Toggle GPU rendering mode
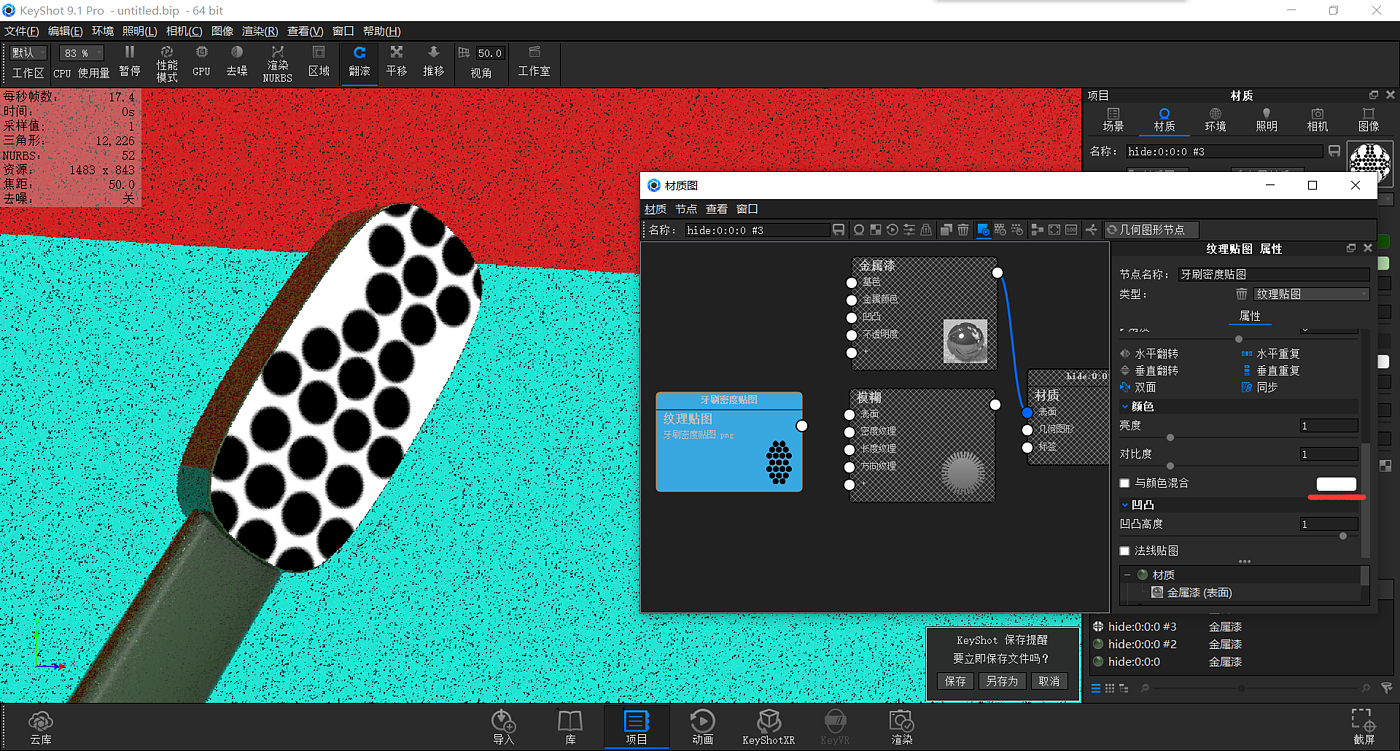 [x=201, y=60]
